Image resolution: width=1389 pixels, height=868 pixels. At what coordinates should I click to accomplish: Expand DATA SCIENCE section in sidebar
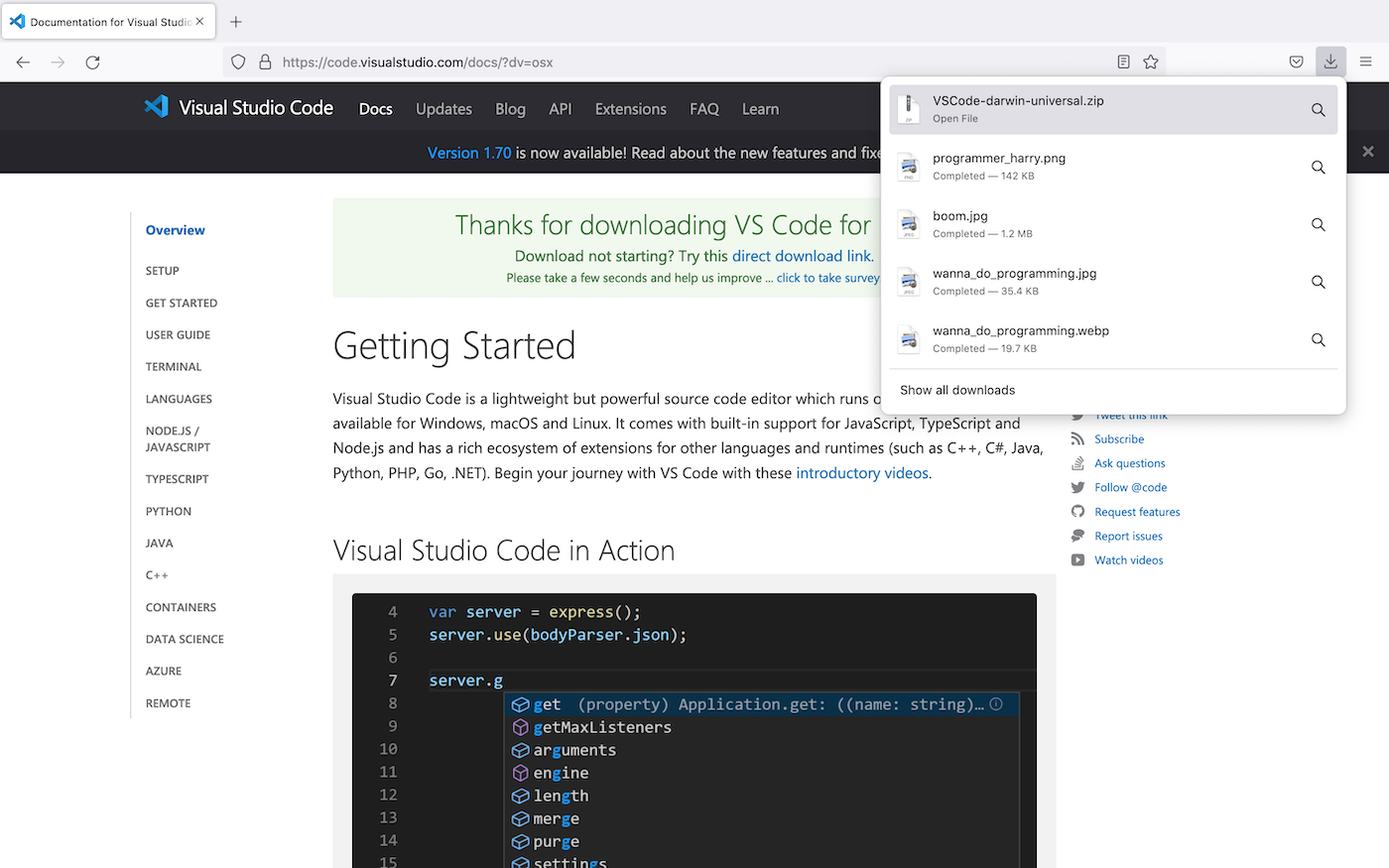pyautogui.click(x=185, y=639)
